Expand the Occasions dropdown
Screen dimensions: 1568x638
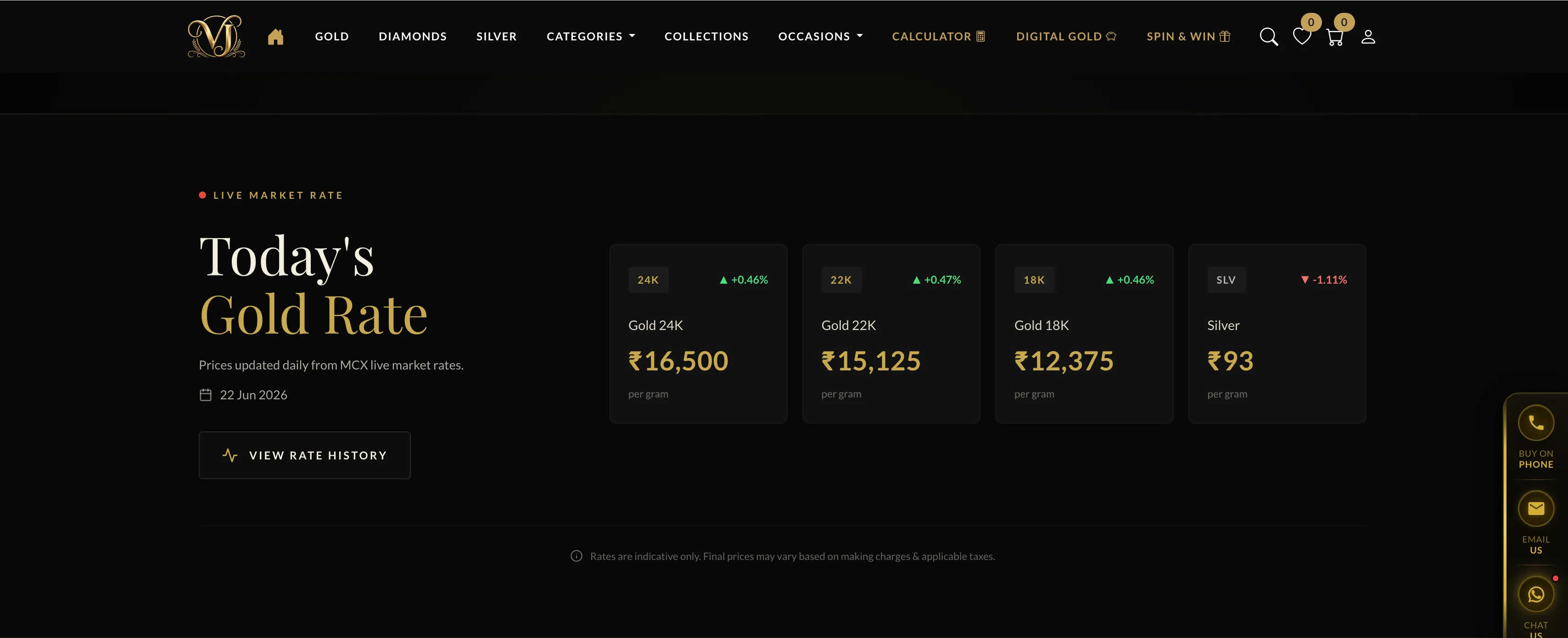coord(821,37)
